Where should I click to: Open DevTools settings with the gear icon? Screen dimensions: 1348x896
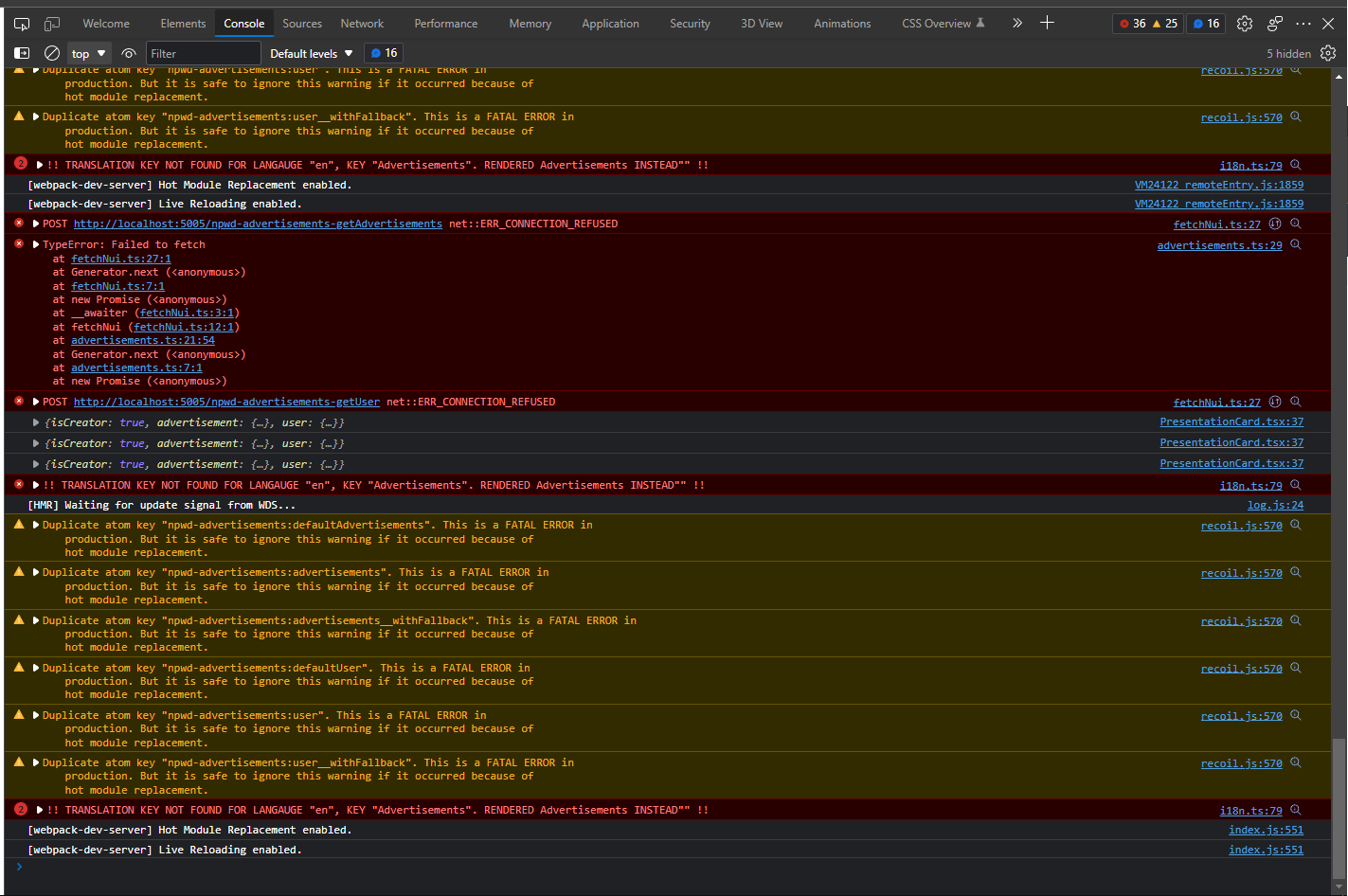(1245, 23)
